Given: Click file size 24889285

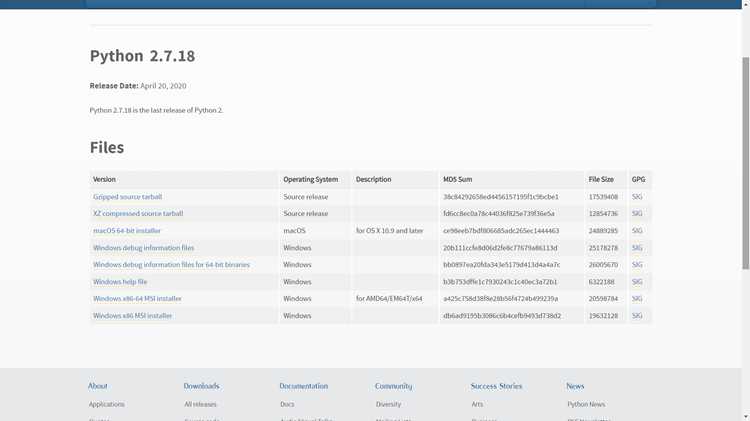Looking at the screenshot, I should 603,231.
